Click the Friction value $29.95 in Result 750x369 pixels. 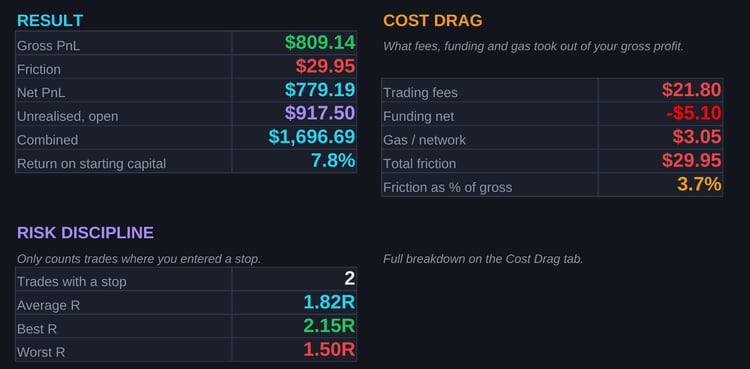point(325,66)
